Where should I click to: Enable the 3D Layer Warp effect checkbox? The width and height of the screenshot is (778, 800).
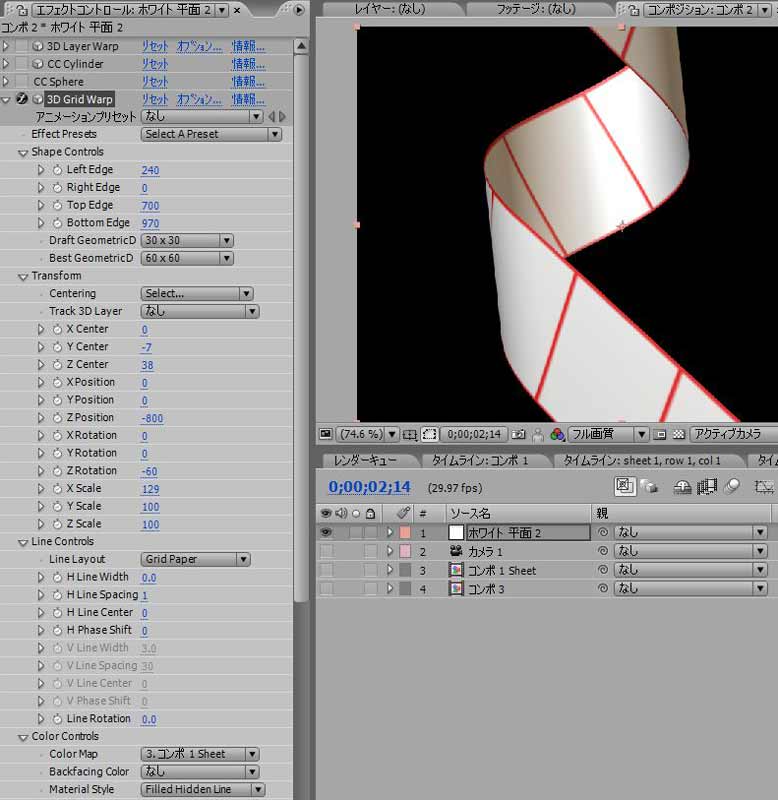click(x=21, y=46)
